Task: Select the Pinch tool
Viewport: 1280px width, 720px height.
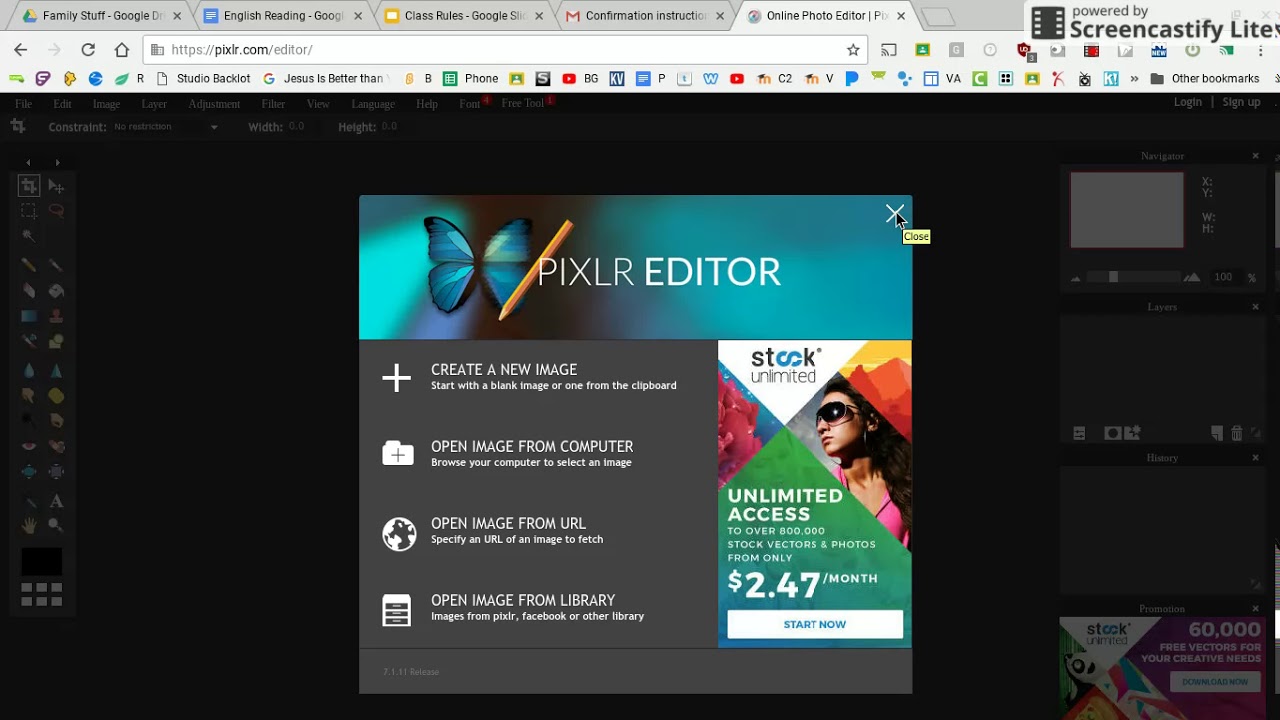Action: (x=56, y=472)
